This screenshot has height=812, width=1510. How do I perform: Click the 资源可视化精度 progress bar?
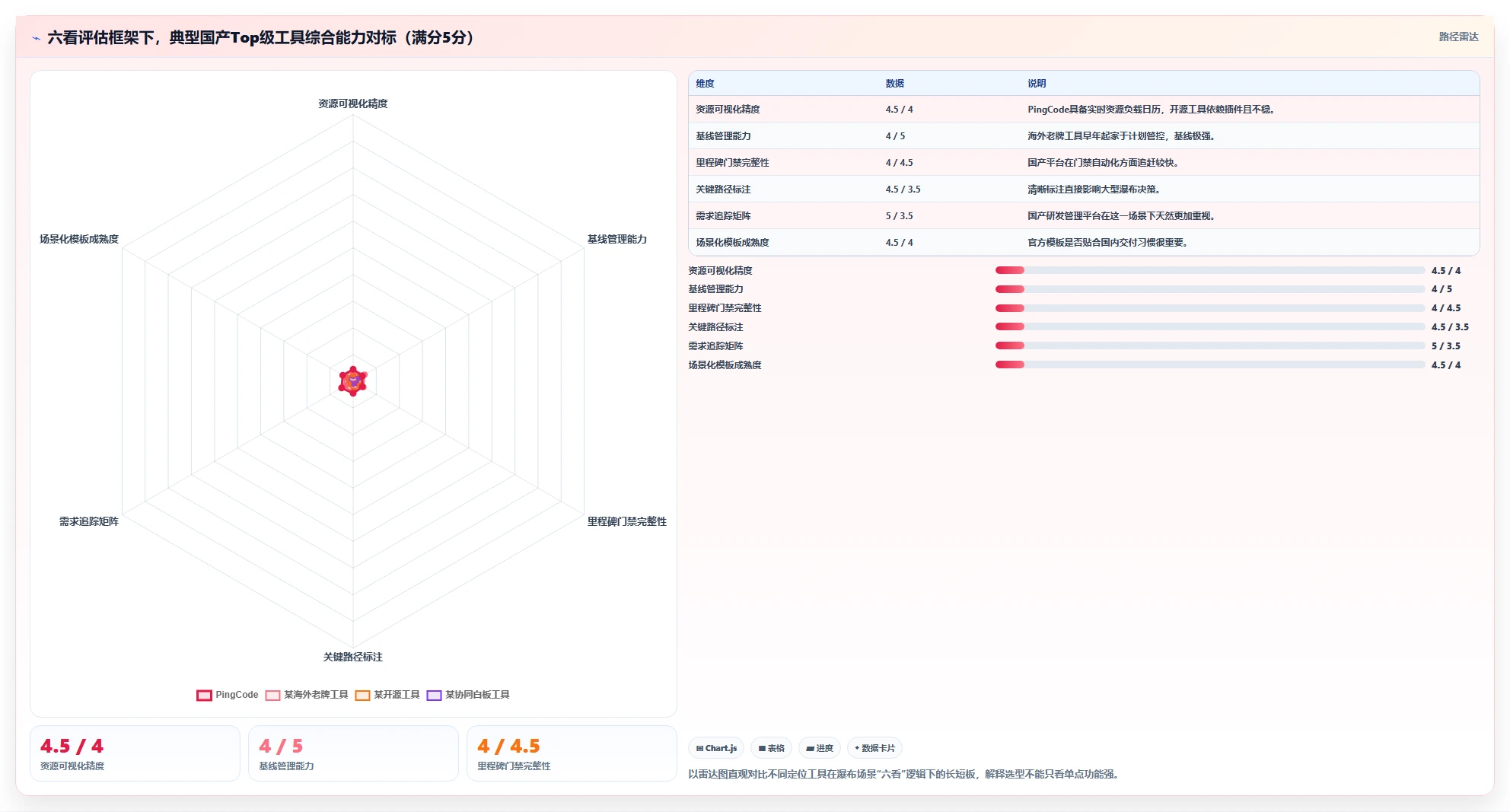pos(1210,270)
